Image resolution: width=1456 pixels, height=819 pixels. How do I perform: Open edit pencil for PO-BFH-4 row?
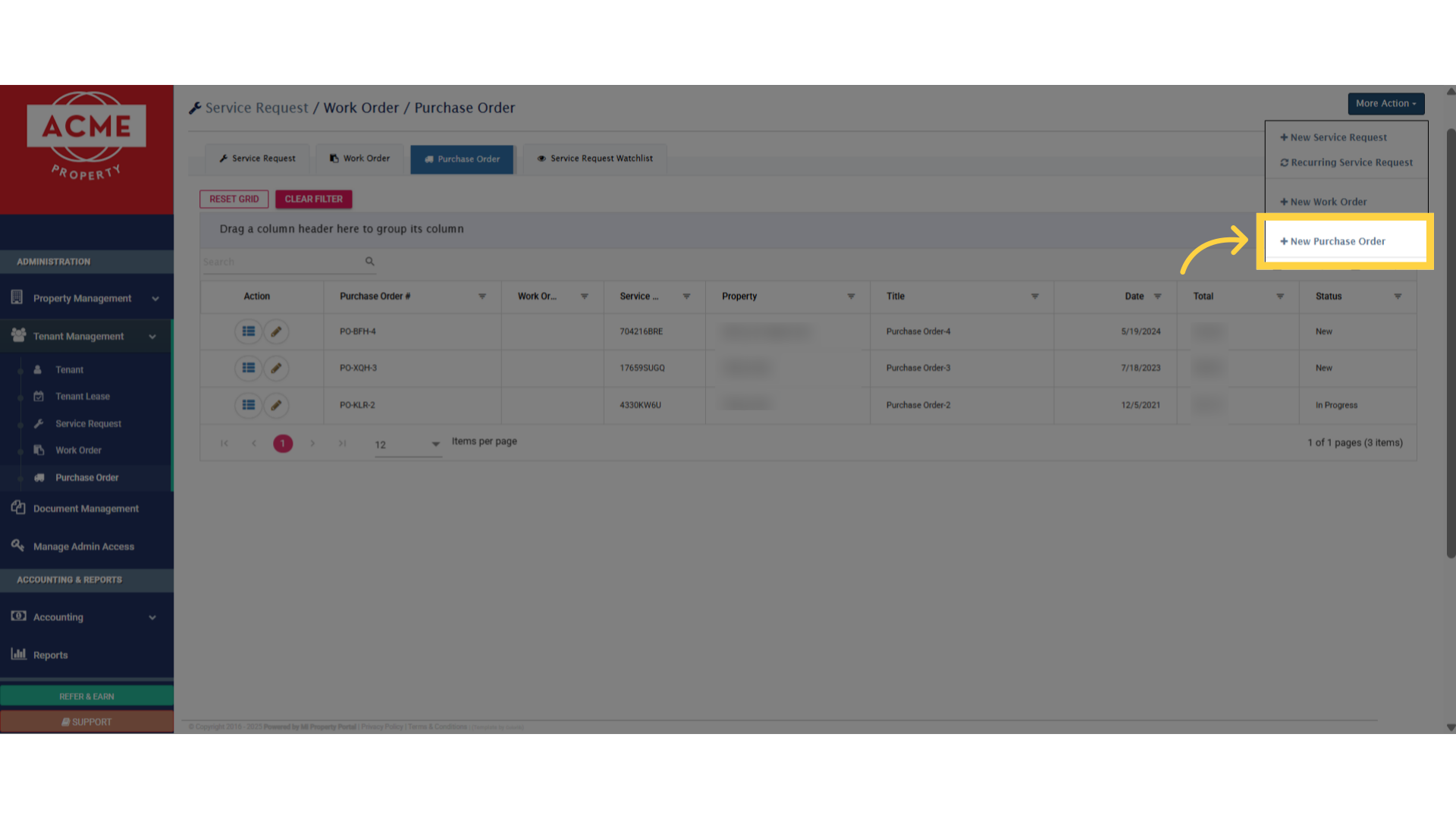[x=276, y=331]
